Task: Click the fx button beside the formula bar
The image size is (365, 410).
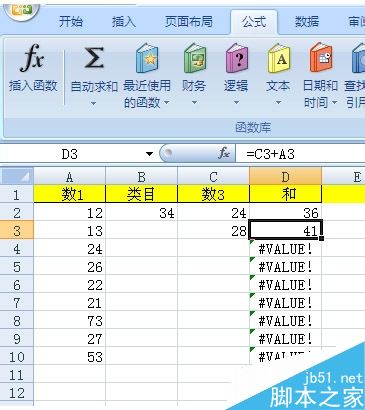Action: (224, 153)
